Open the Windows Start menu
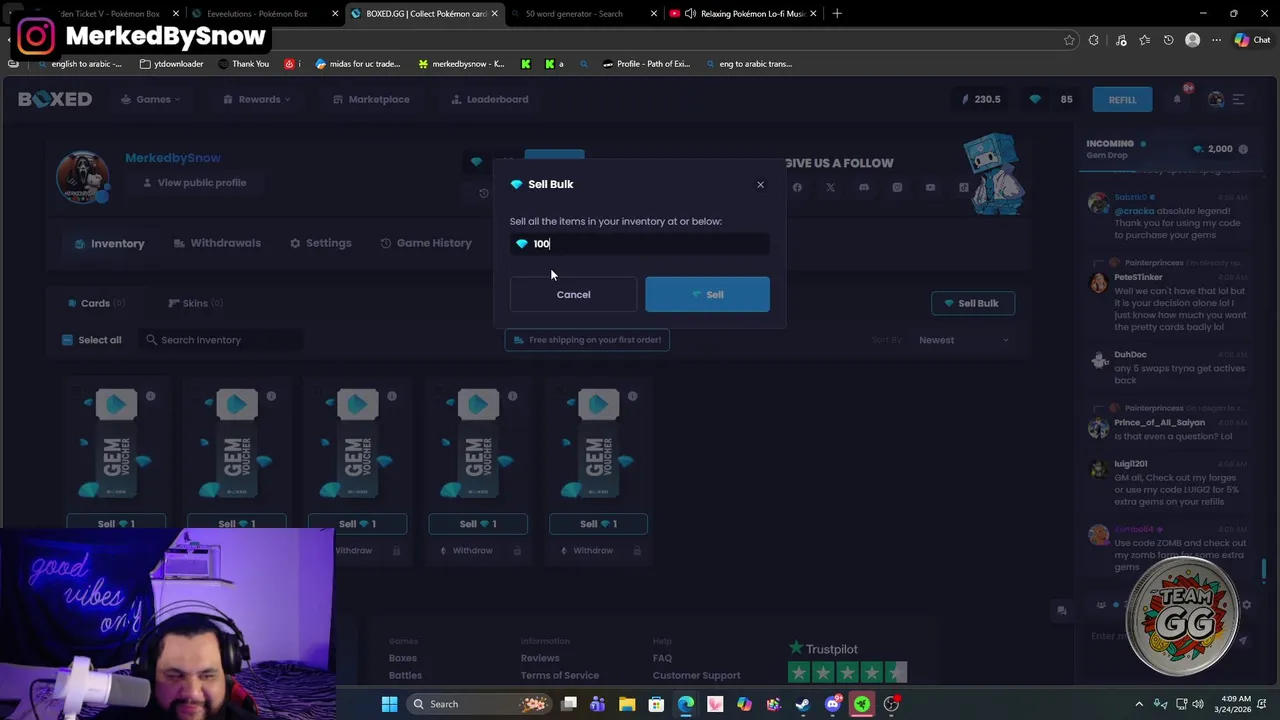This screenshot has height=720, width=1280. (389, 704)
